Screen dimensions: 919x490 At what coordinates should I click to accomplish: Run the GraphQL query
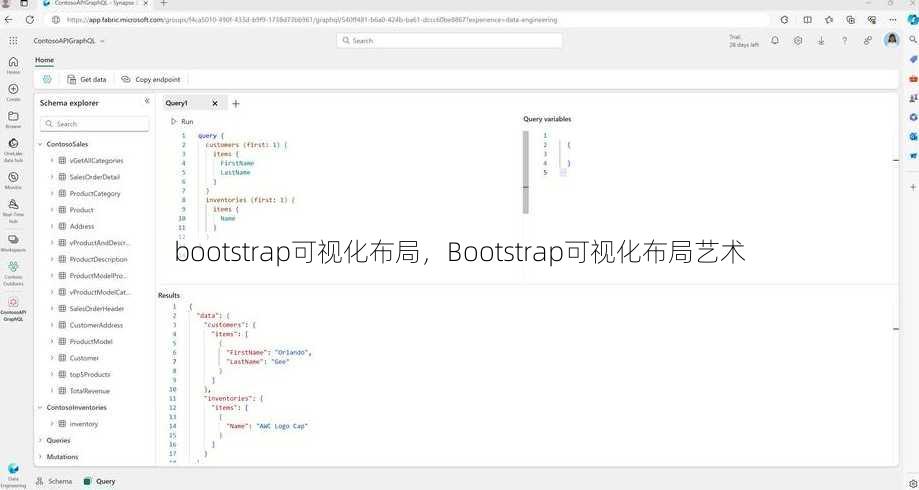point(182,121)
